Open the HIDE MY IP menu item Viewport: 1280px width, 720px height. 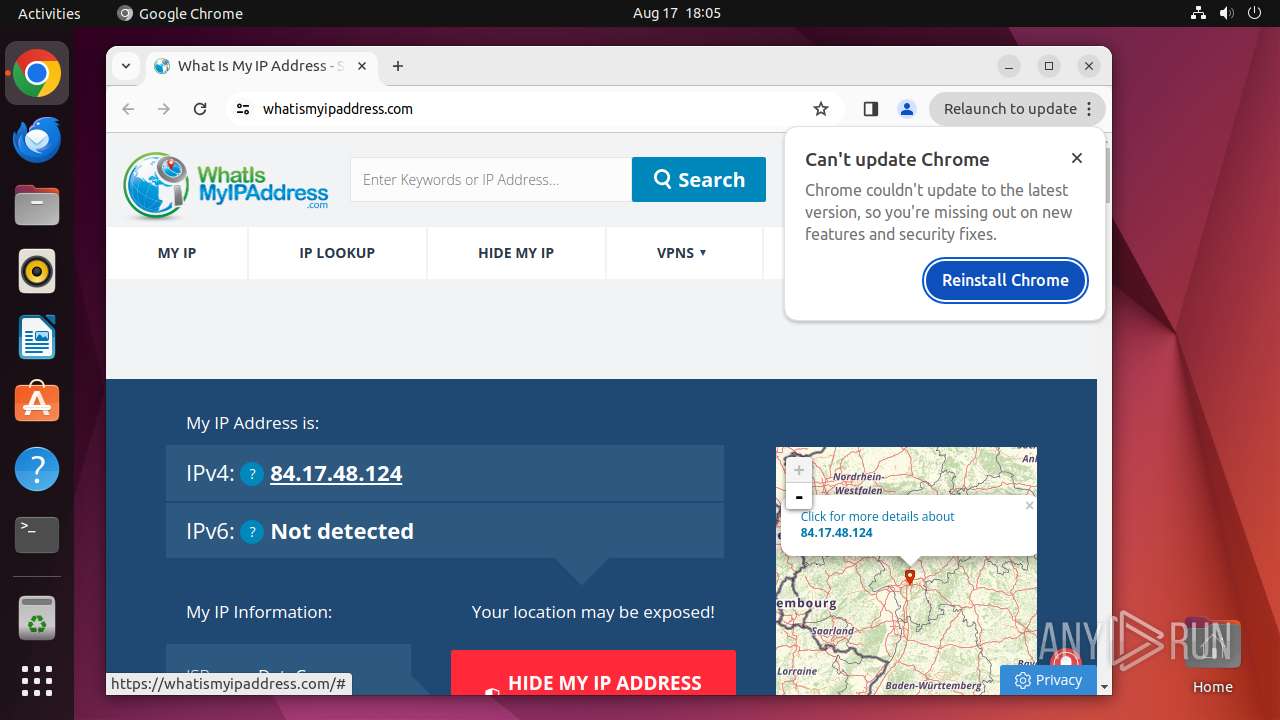(516, 253)
